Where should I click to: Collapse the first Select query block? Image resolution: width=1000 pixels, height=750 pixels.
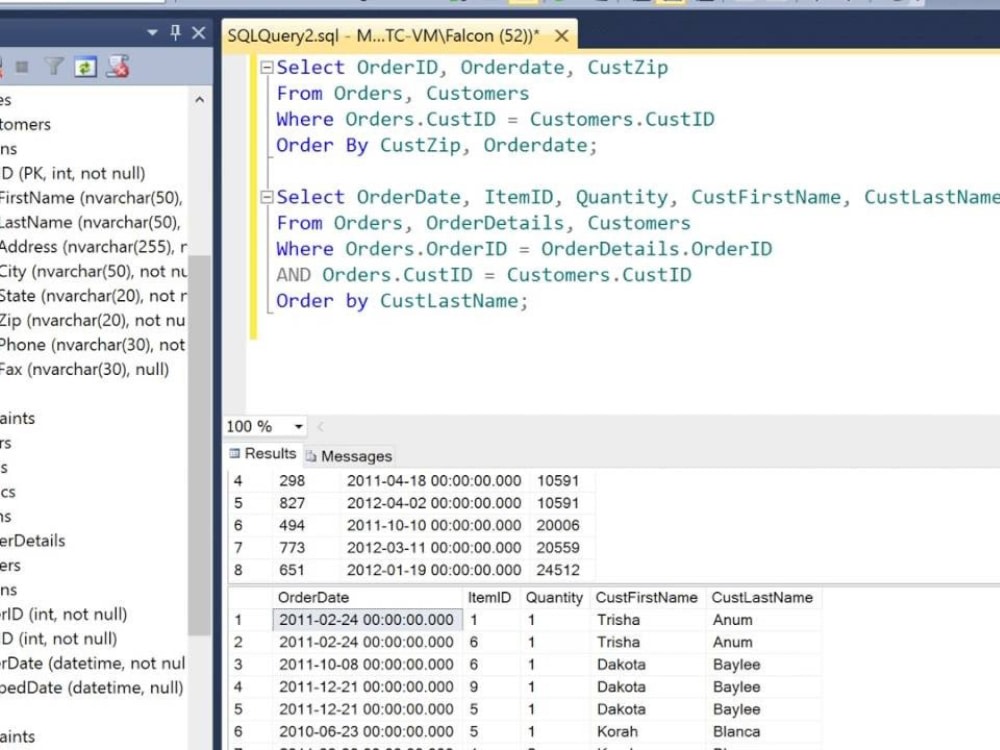coord(267,67)
